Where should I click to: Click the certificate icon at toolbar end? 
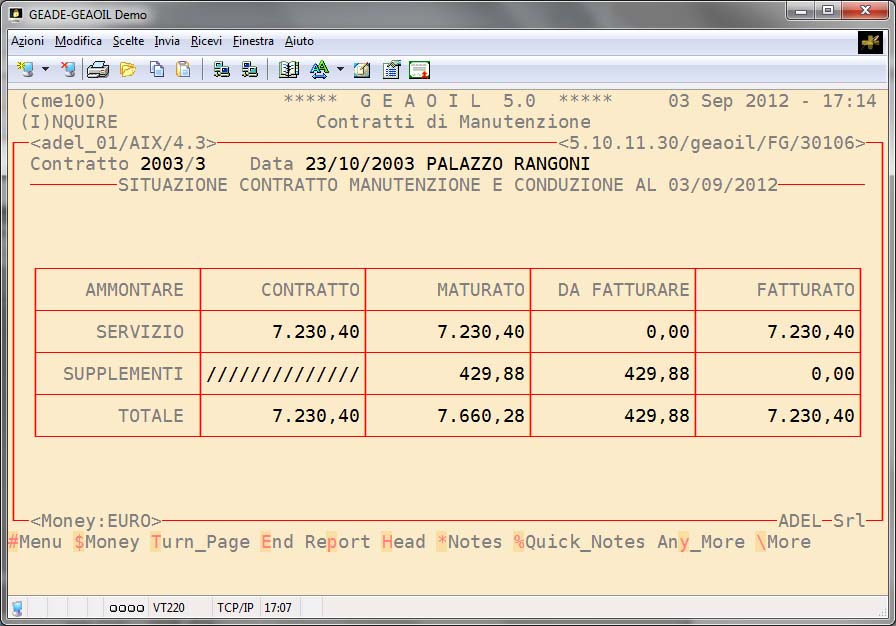pyautogui.click(x=419, y=70)
